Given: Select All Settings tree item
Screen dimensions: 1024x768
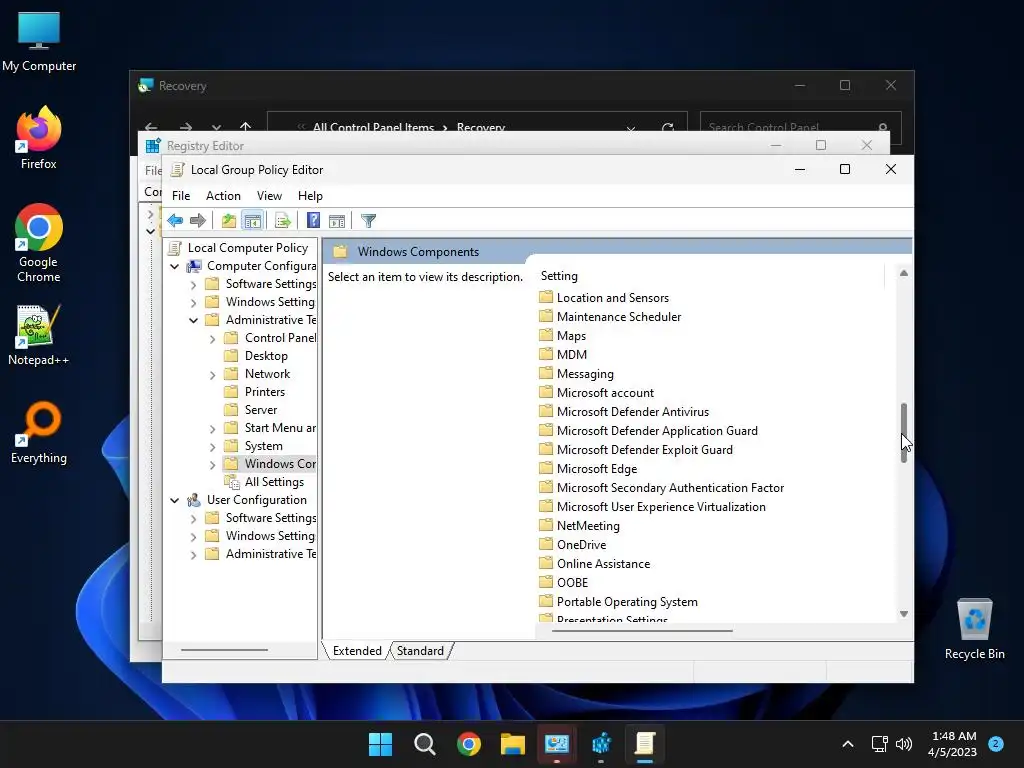Looking at the screenshot, I should 274,482.
